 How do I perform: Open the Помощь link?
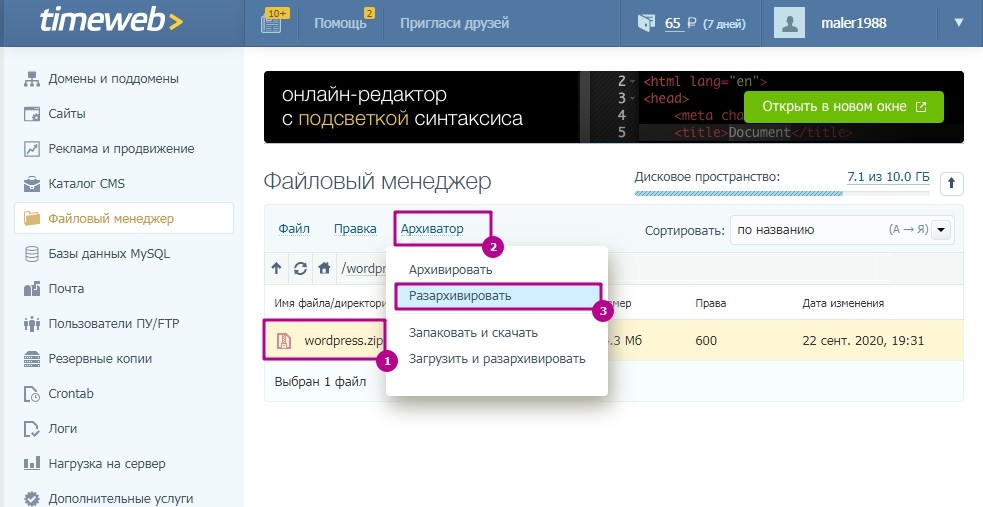point(340,23)
